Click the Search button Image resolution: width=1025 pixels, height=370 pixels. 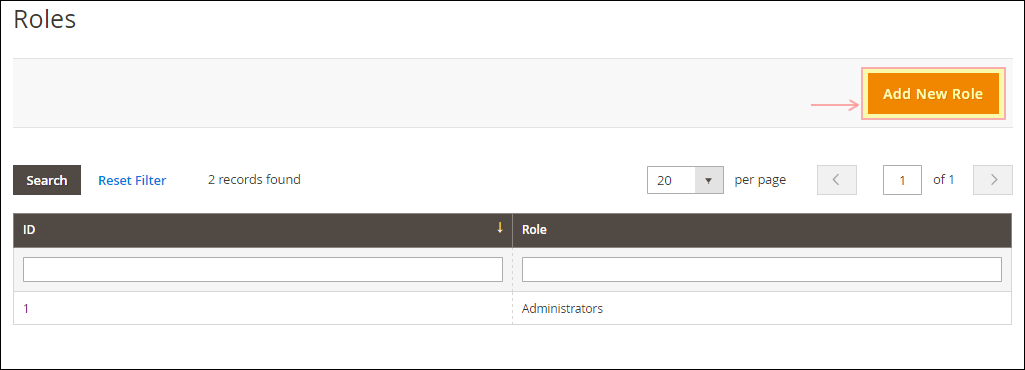click(x=47, y=180)
